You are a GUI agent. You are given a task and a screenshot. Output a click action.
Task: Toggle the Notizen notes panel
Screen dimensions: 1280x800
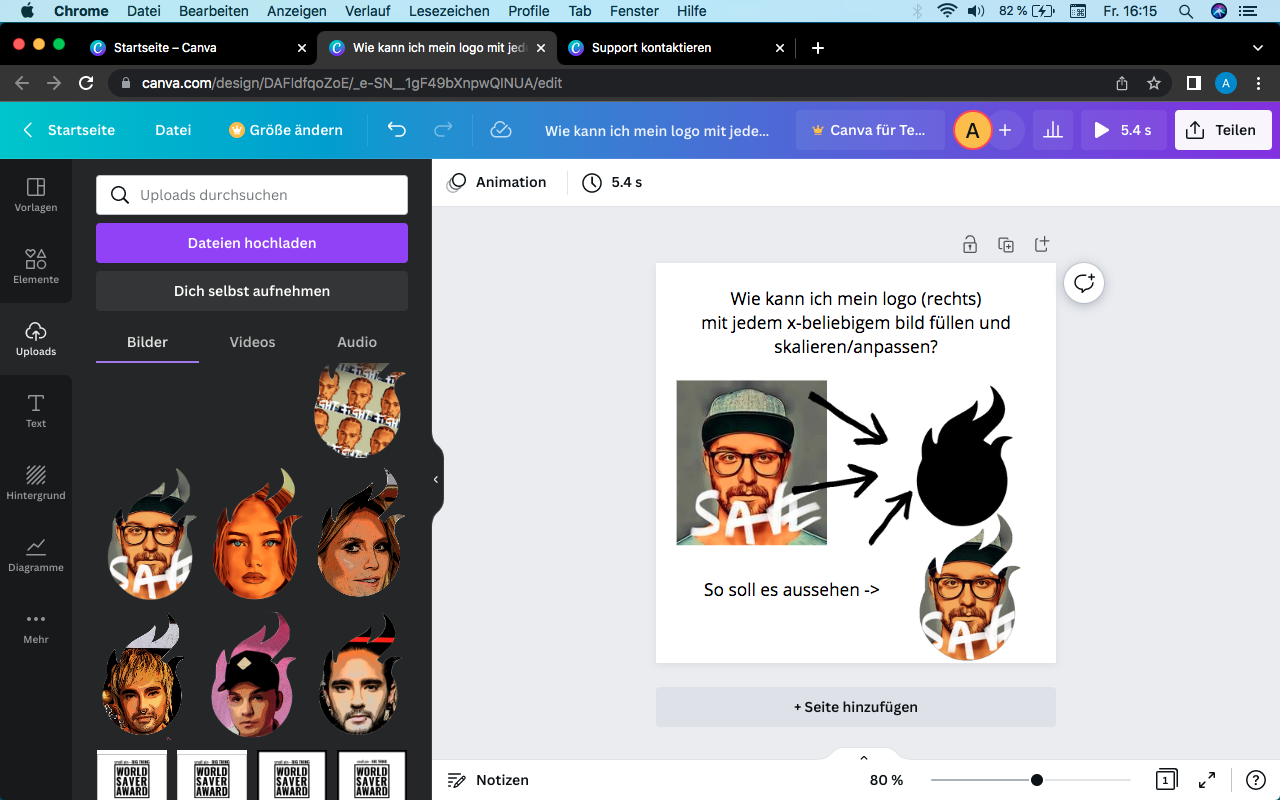488,780
